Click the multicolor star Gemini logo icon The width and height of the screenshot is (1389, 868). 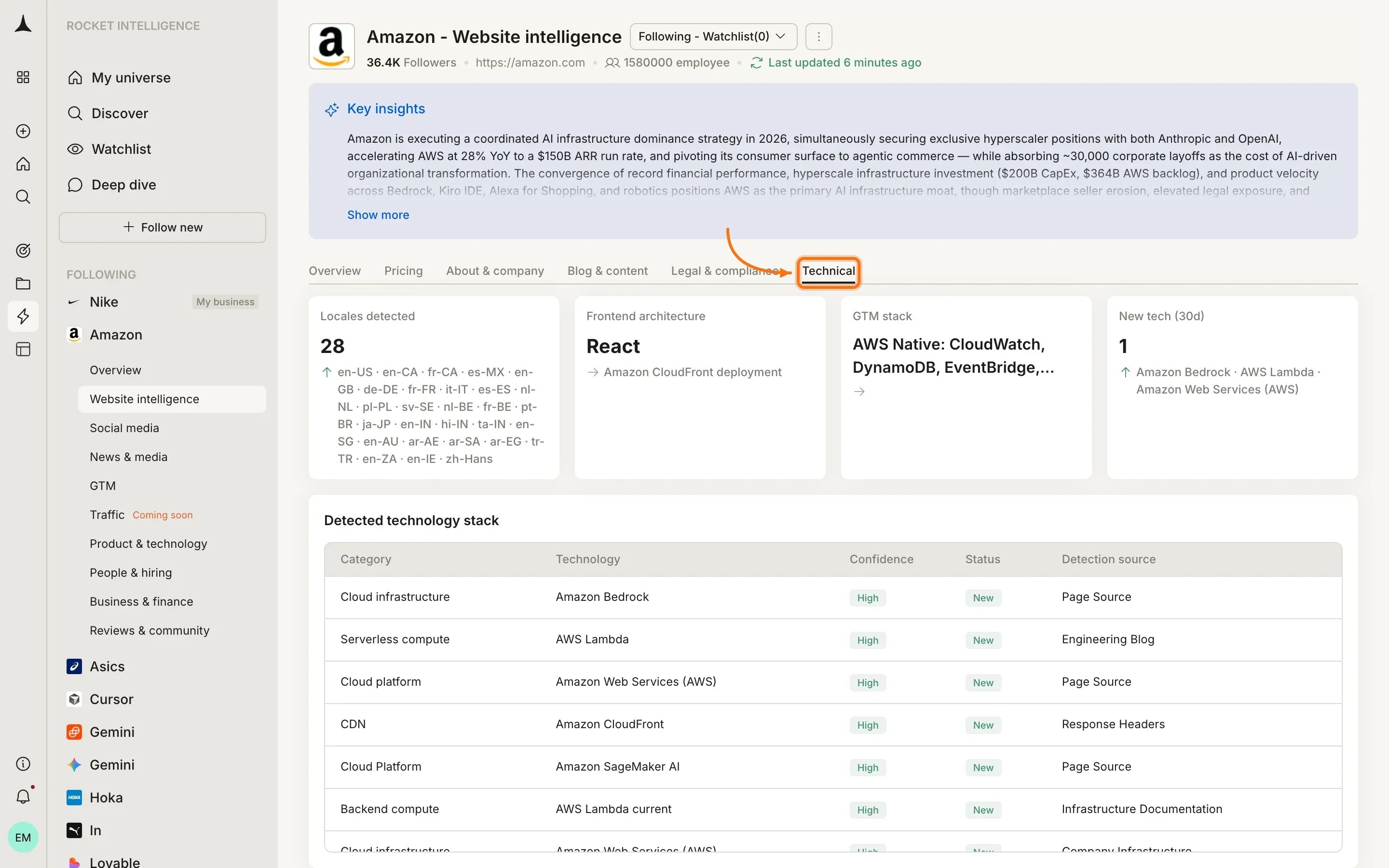[x=74, y=764]
